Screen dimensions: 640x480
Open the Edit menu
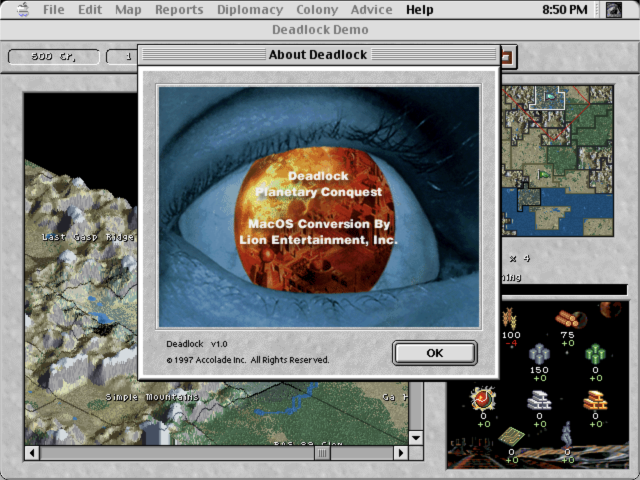pyautogui.click(x=90, y=9)
